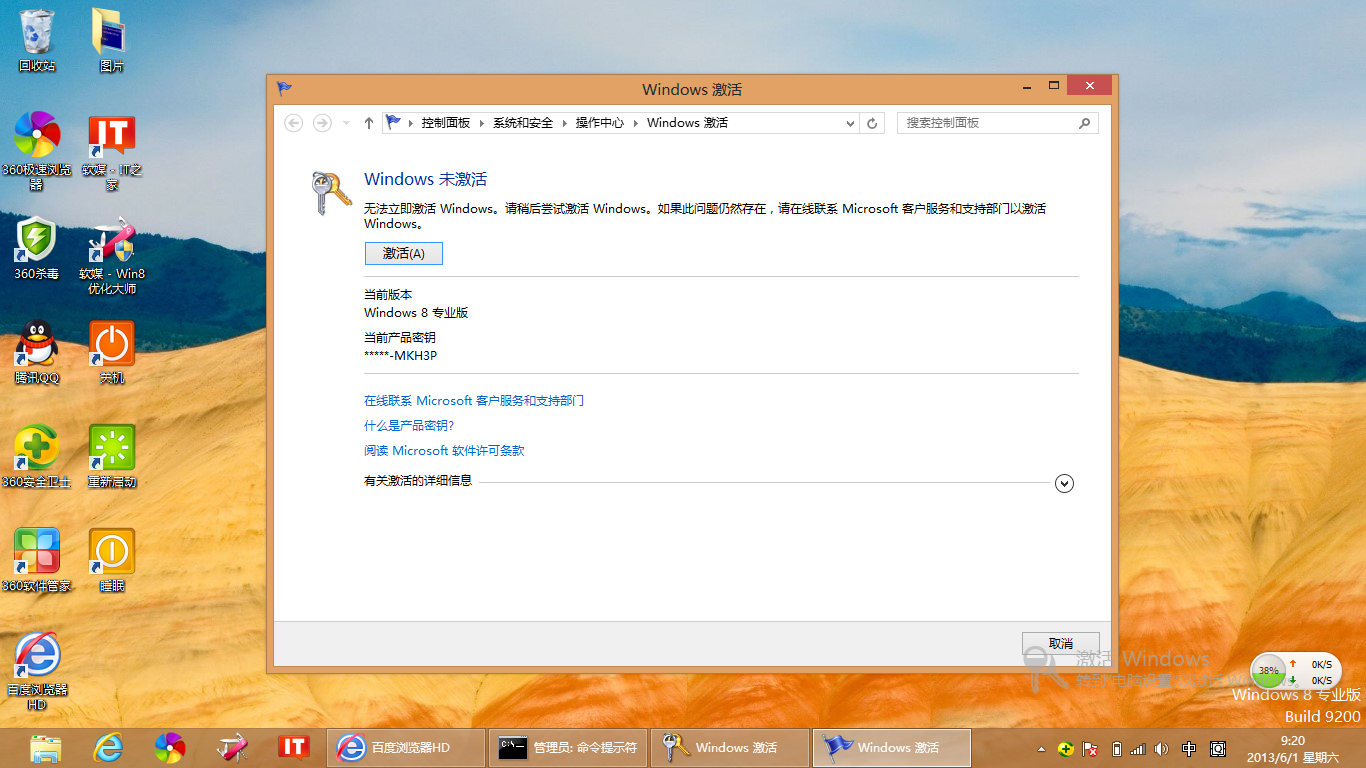This screenshot has width=1366, height=768.
Task: Click the 激活(A) activate button
Action: [x=404, y=254]
